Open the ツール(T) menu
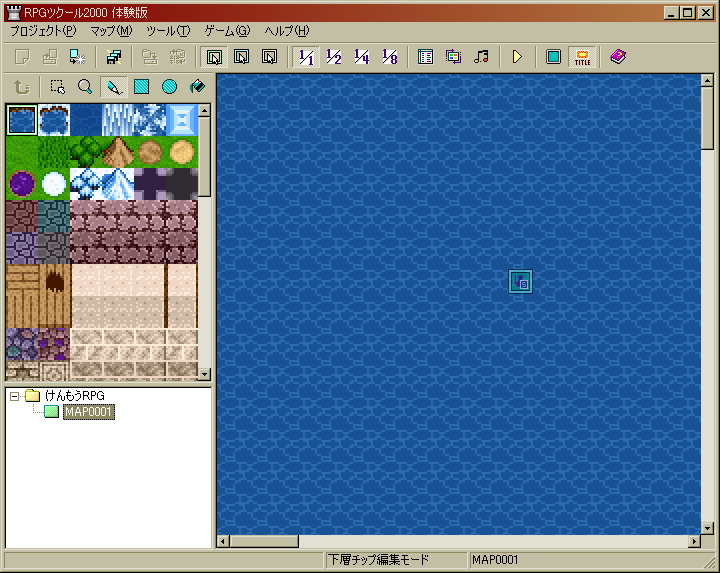 click(x=167, y=30)
